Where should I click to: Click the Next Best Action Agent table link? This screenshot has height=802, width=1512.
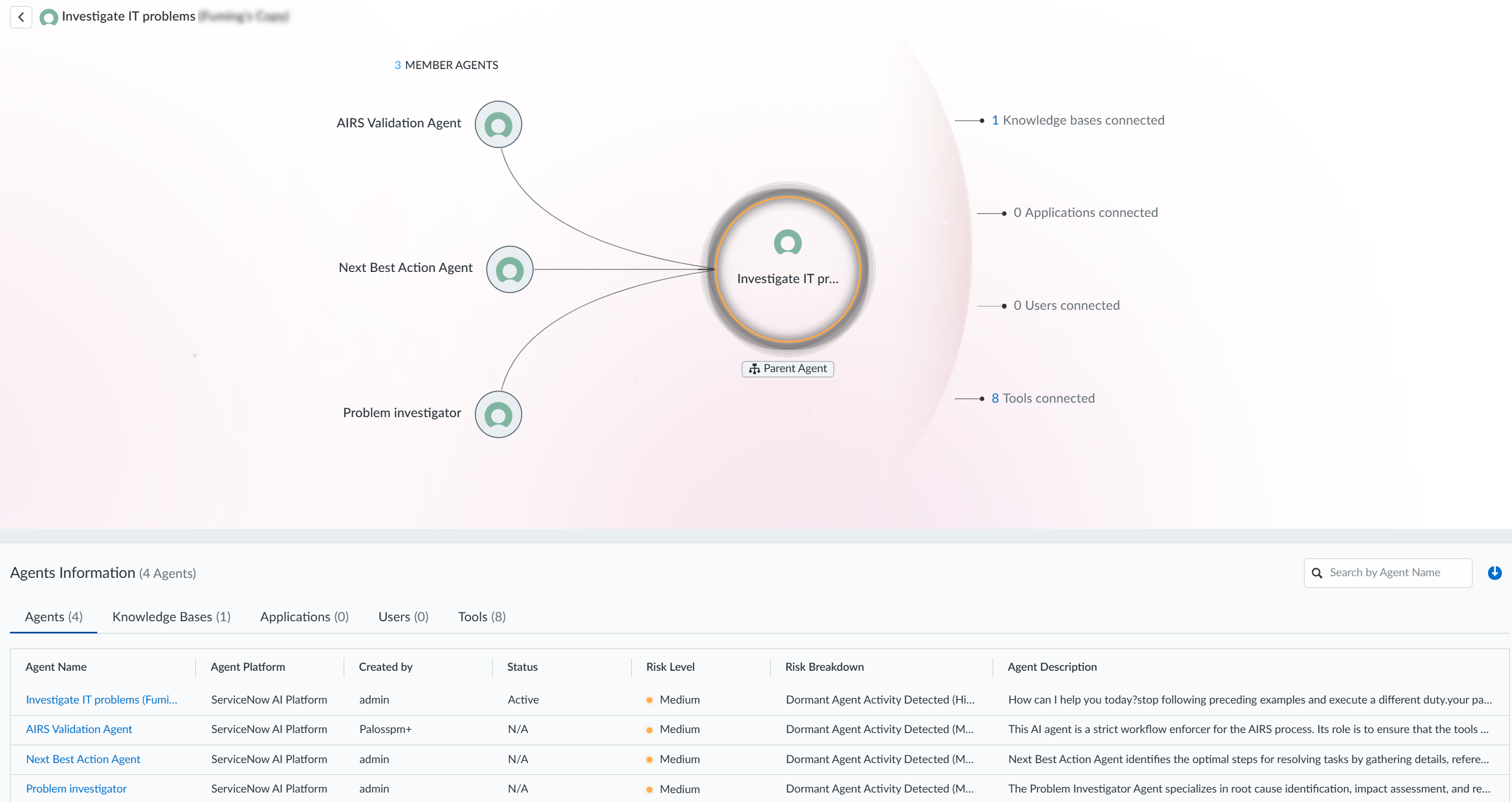(83, 759)
